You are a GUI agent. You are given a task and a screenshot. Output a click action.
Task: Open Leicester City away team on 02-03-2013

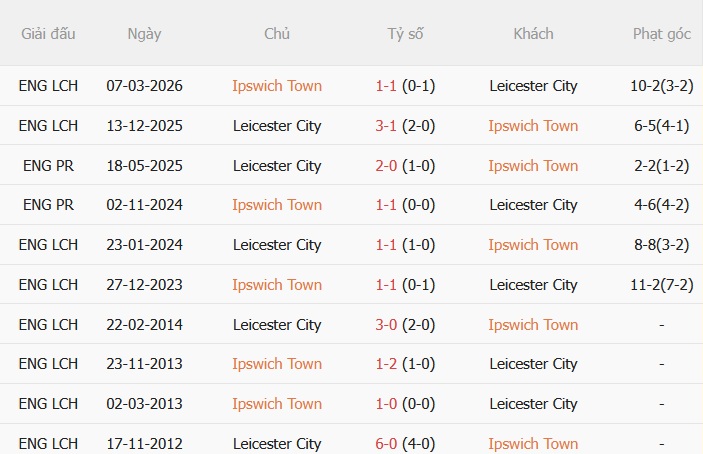[533, 404]
